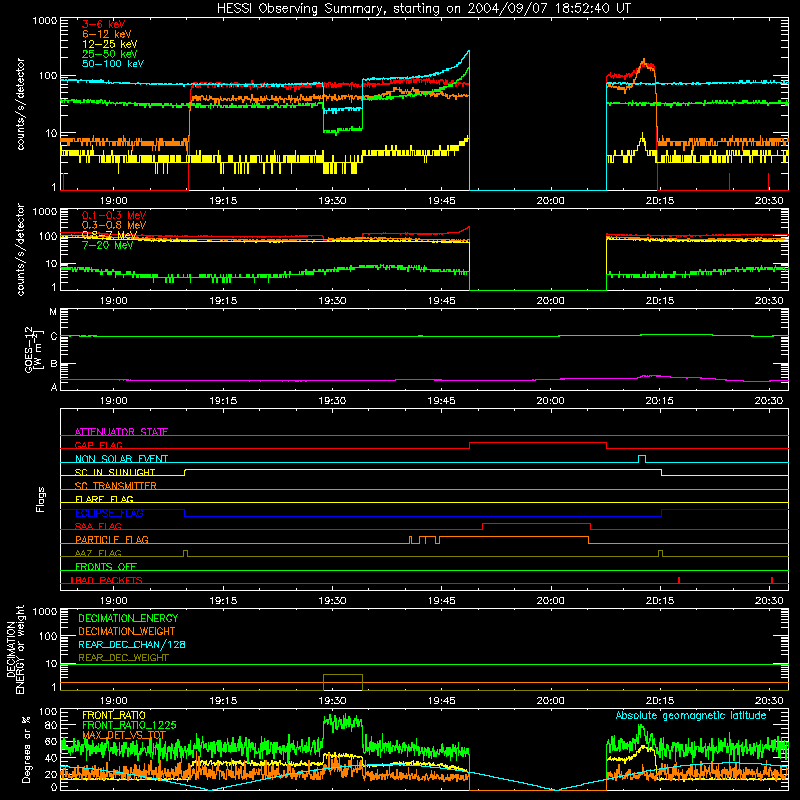Click the 0.3-0.8 MeV legend label

tap(114, 225)
